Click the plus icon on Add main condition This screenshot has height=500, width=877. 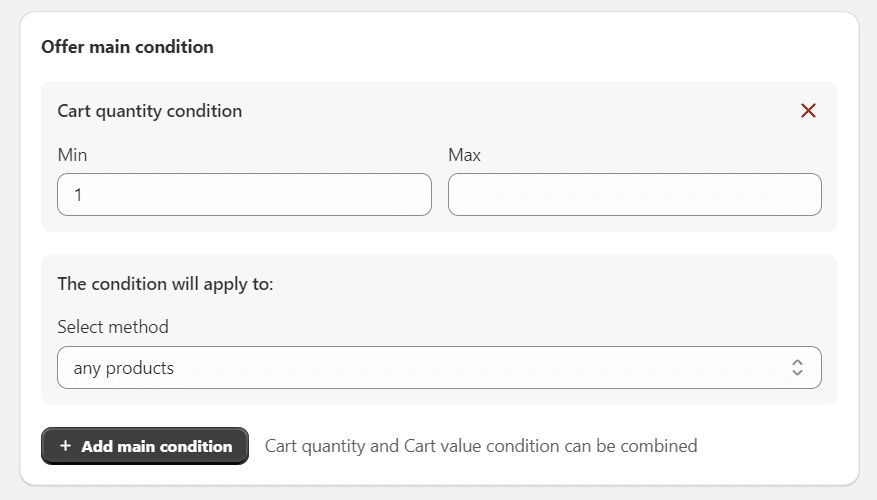coord(65,446)
